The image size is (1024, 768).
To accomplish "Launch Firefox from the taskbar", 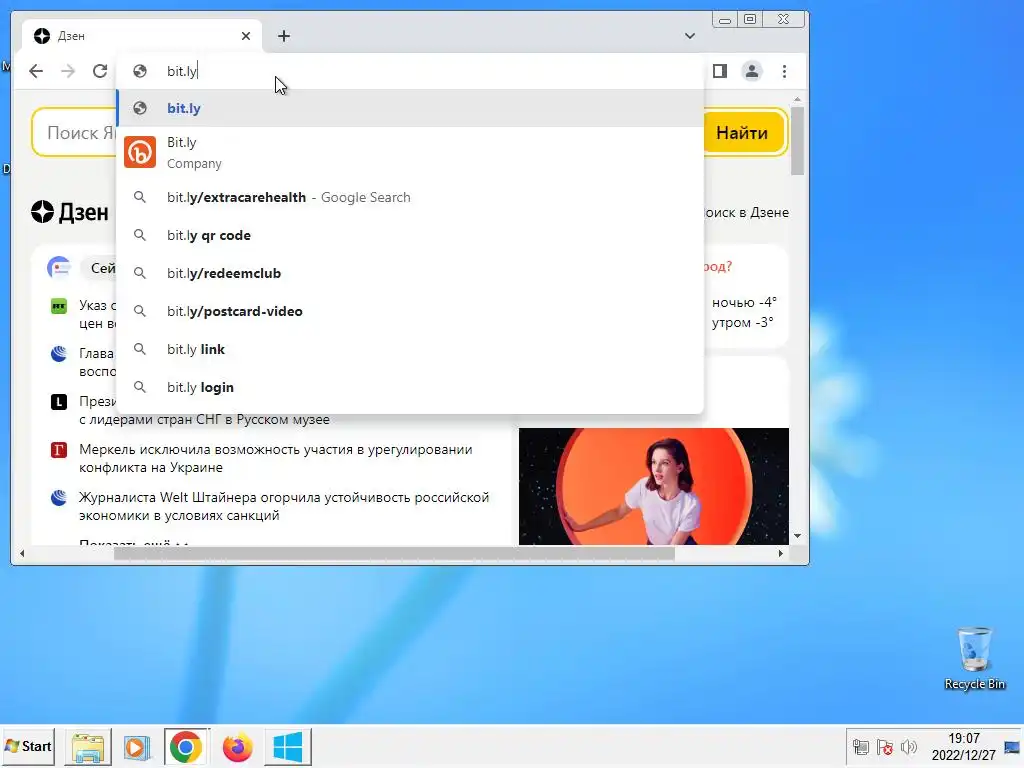I will 237,746.
